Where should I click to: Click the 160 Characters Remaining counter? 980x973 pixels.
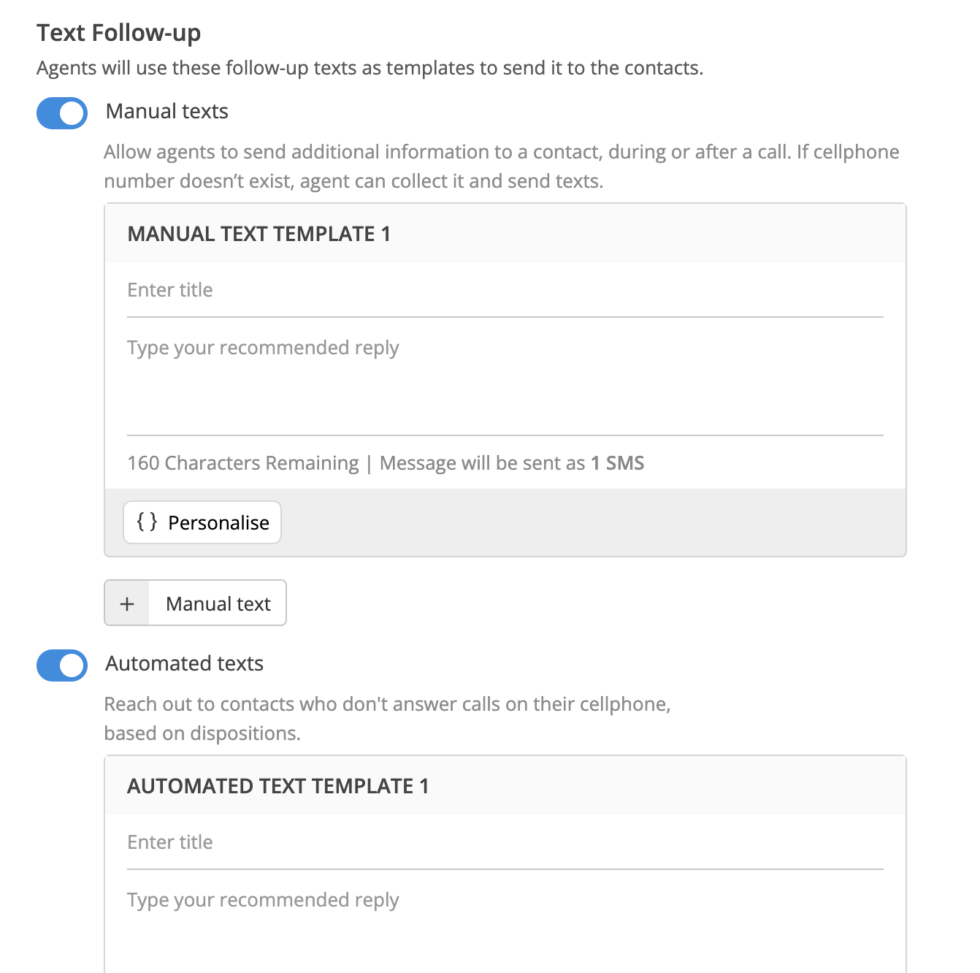(243, 463)
